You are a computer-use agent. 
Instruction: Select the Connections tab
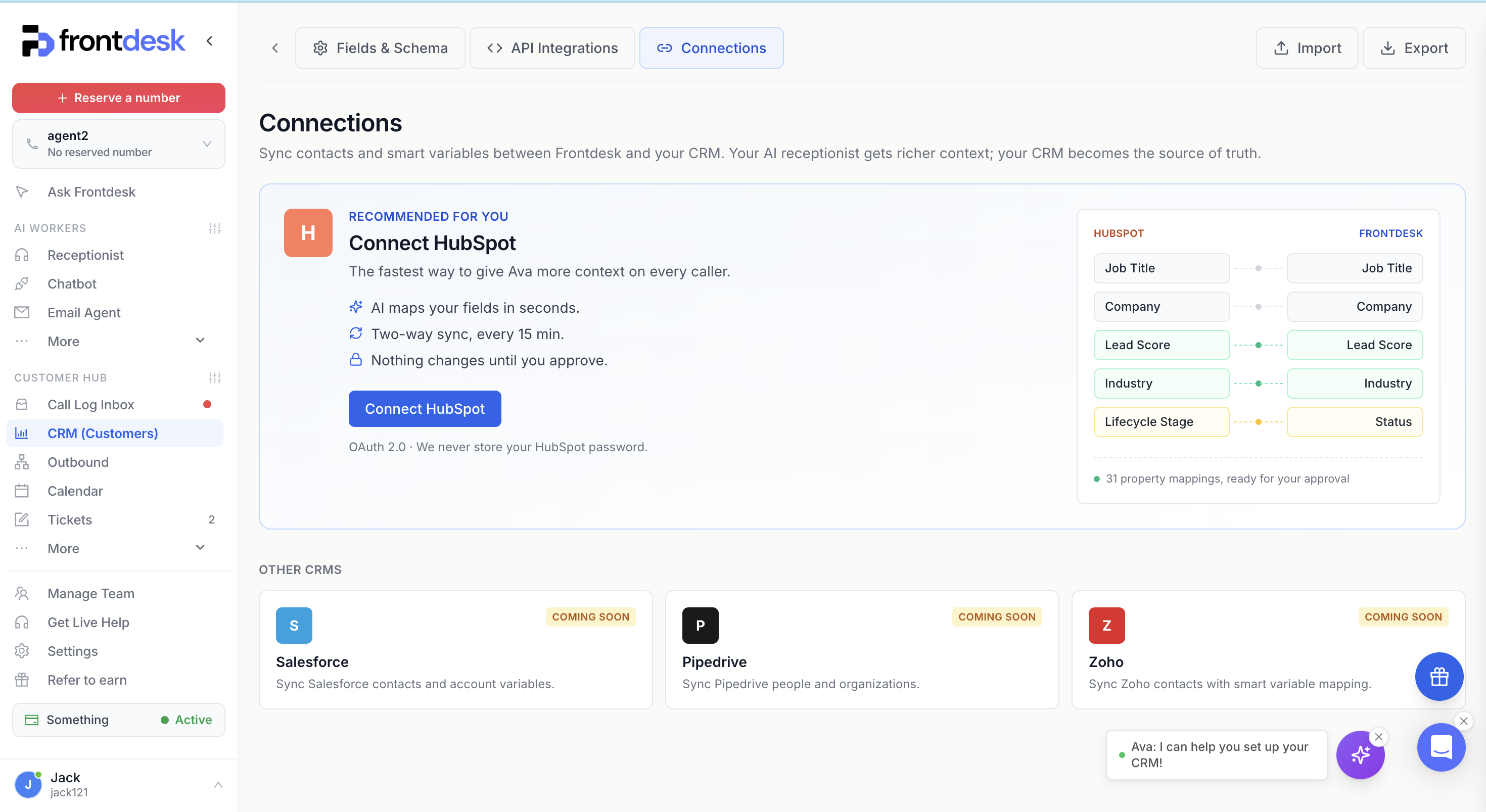point(711,48)
